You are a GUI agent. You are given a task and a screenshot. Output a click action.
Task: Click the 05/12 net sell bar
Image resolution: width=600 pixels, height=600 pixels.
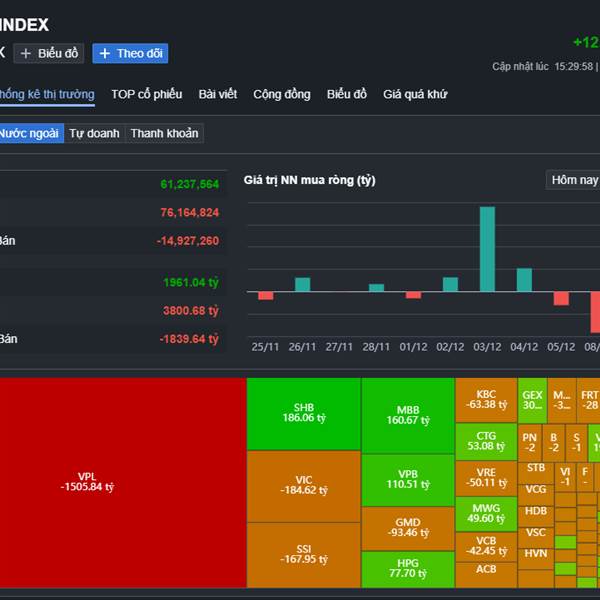(x=561, y=298)
